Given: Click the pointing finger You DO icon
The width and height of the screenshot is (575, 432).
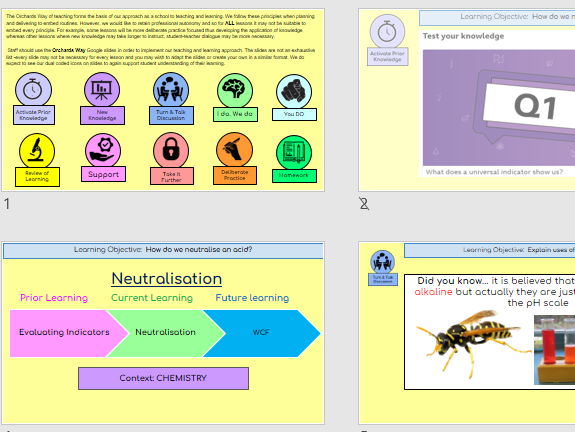Looking at the screenshot, I should [294, 92].
